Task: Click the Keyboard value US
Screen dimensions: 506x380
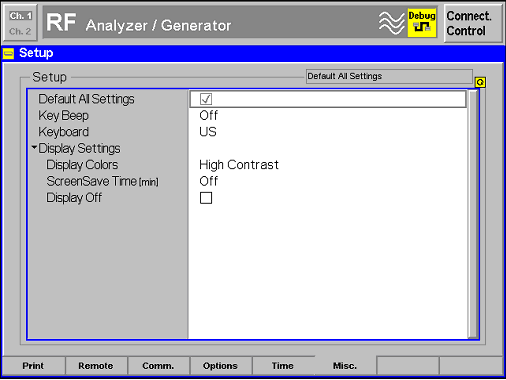Action: tap(208, 132)
